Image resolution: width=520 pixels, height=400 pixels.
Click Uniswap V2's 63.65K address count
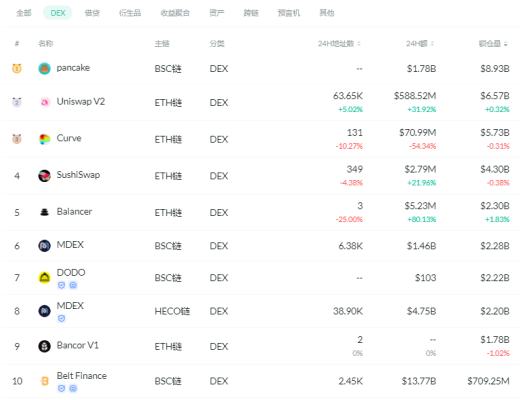click(x=348, y=96)
